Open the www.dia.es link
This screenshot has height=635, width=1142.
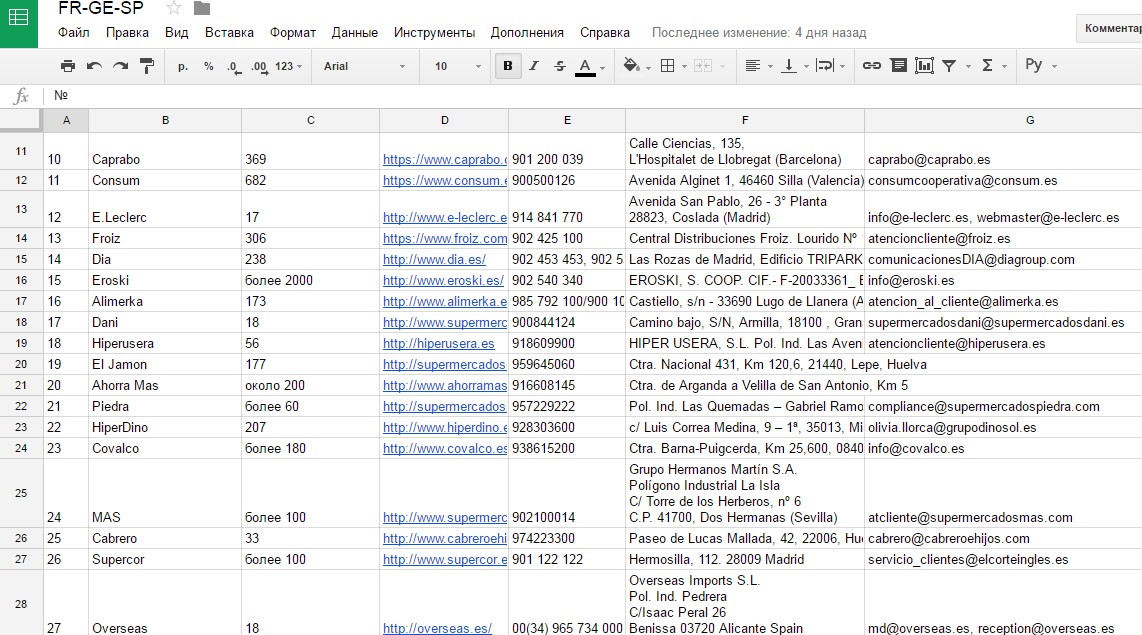(434, 260)
